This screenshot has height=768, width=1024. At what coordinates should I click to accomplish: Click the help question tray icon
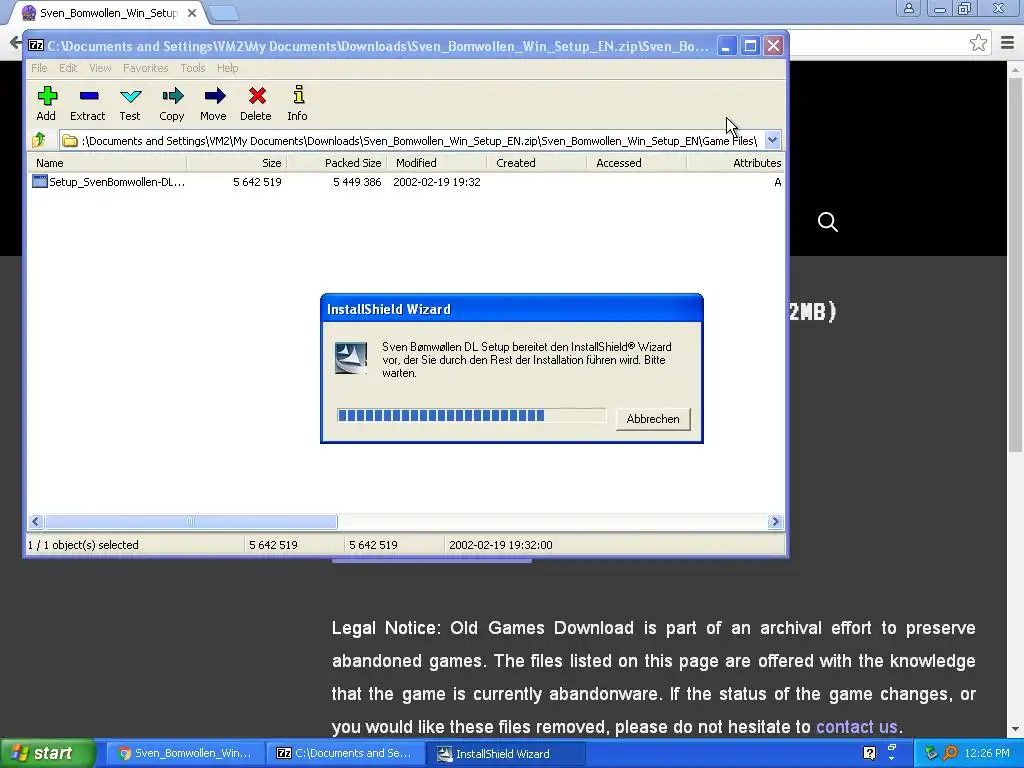(869, 753)
